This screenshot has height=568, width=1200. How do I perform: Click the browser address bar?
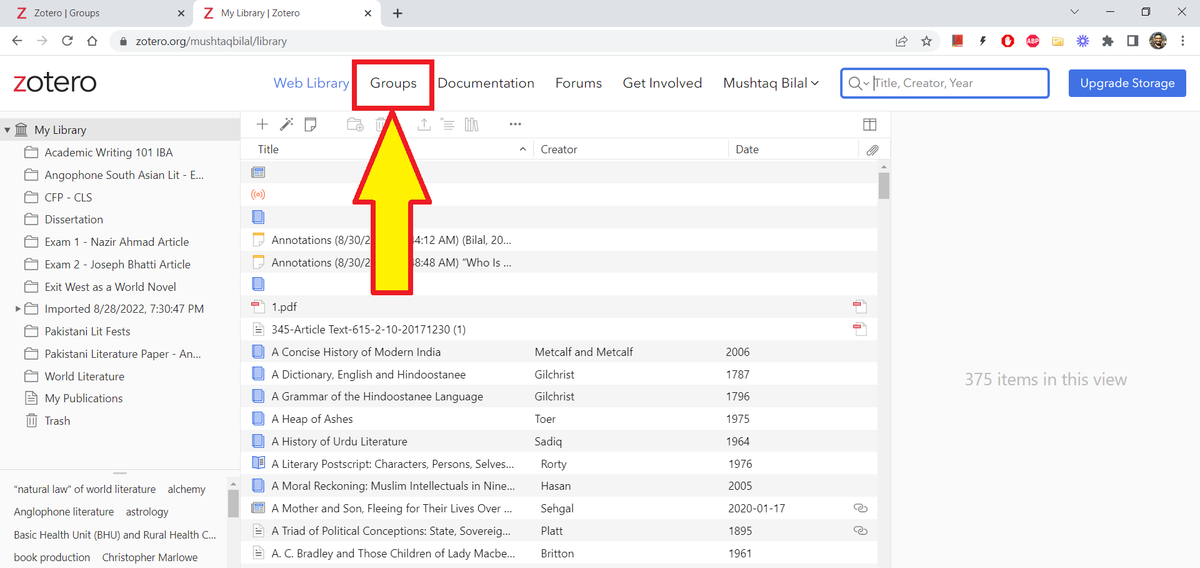[x=500, y=41]
